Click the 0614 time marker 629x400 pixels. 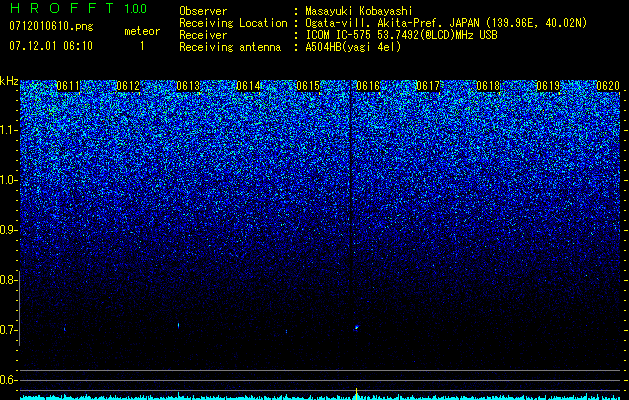pyautogui.click(x=248, y=86)
